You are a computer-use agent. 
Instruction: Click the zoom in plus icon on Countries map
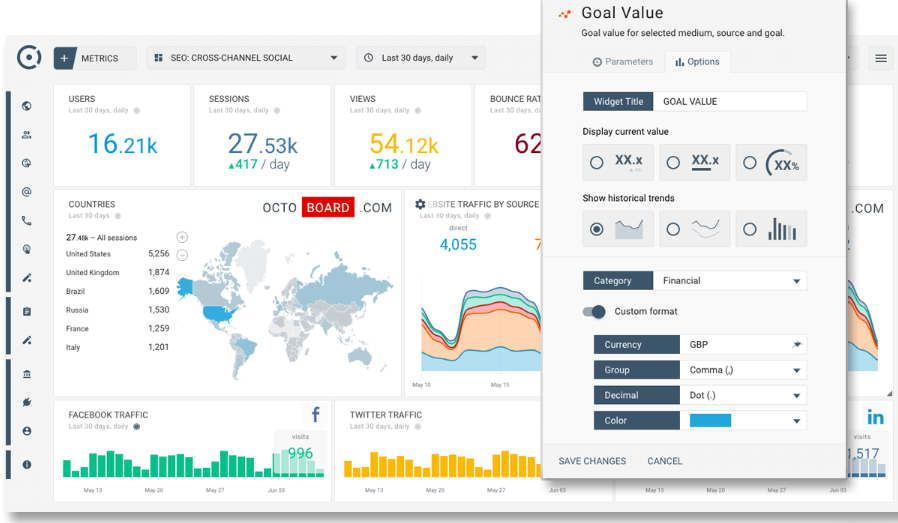point(182,237)
